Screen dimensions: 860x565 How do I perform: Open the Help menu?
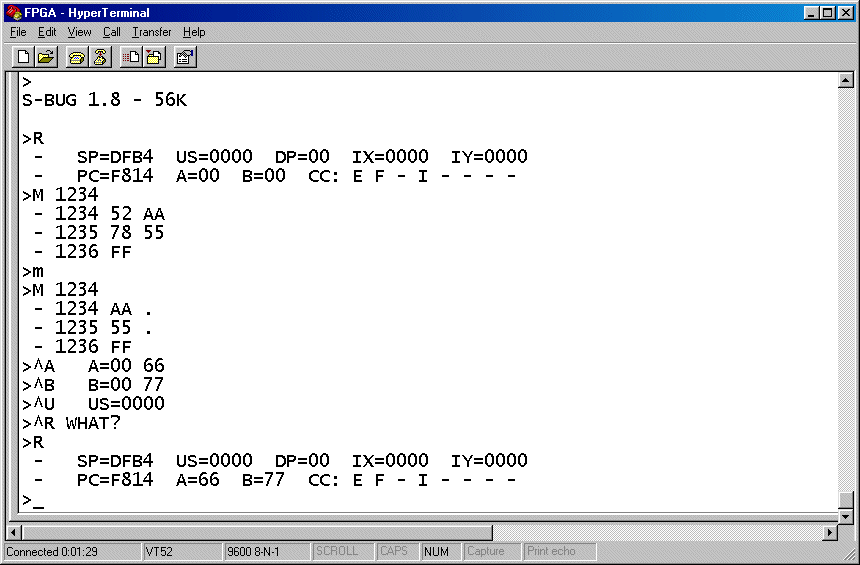point(194,32)
